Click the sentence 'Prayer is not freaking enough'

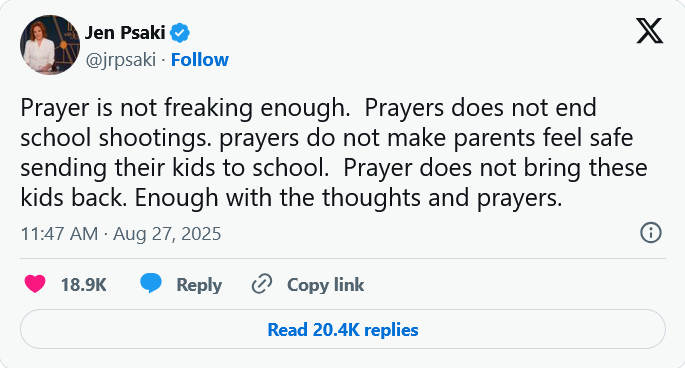pos(185,108)
